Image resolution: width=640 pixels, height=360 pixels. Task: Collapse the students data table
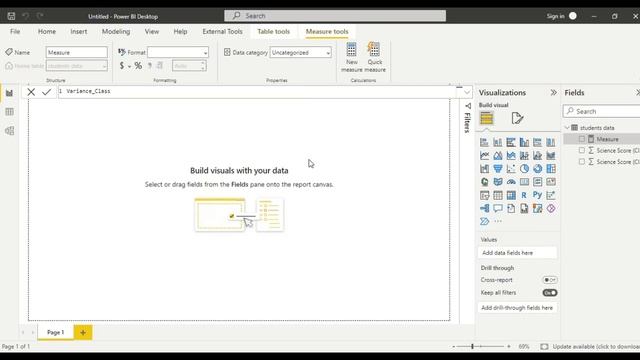(567, 128)
